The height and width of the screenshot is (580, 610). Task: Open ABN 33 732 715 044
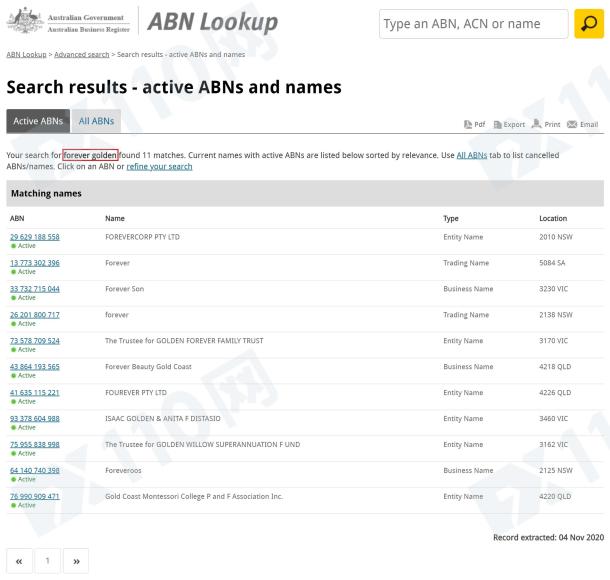point(35,289)
